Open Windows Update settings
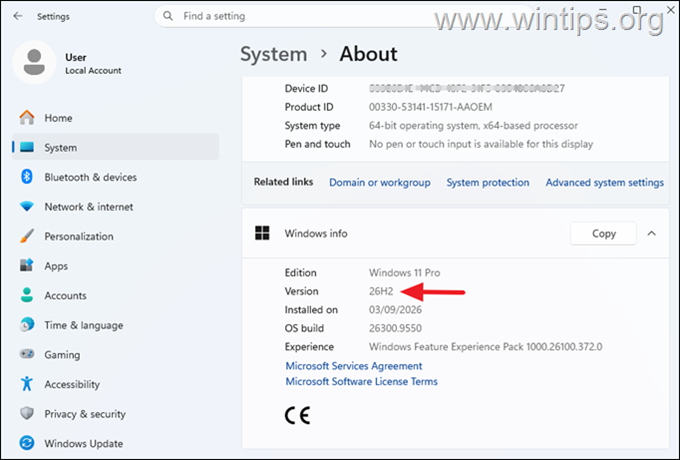The width and height of the screenshot is (680, 460). click(x=116, y=443)
